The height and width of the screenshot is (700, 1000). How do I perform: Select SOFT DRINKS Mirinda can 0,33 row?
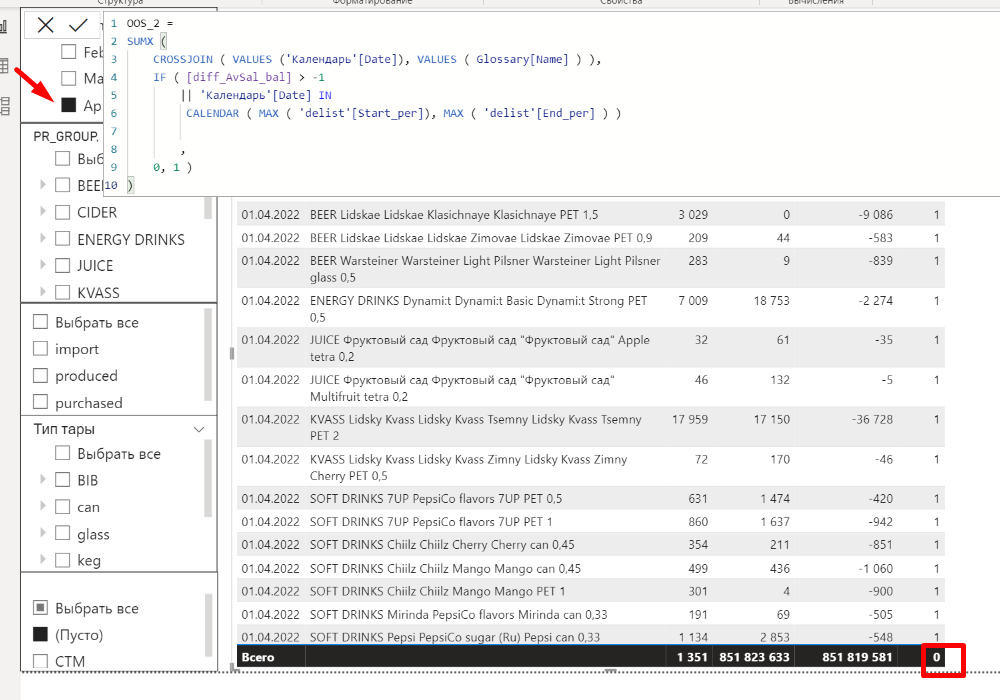[591, 614]
